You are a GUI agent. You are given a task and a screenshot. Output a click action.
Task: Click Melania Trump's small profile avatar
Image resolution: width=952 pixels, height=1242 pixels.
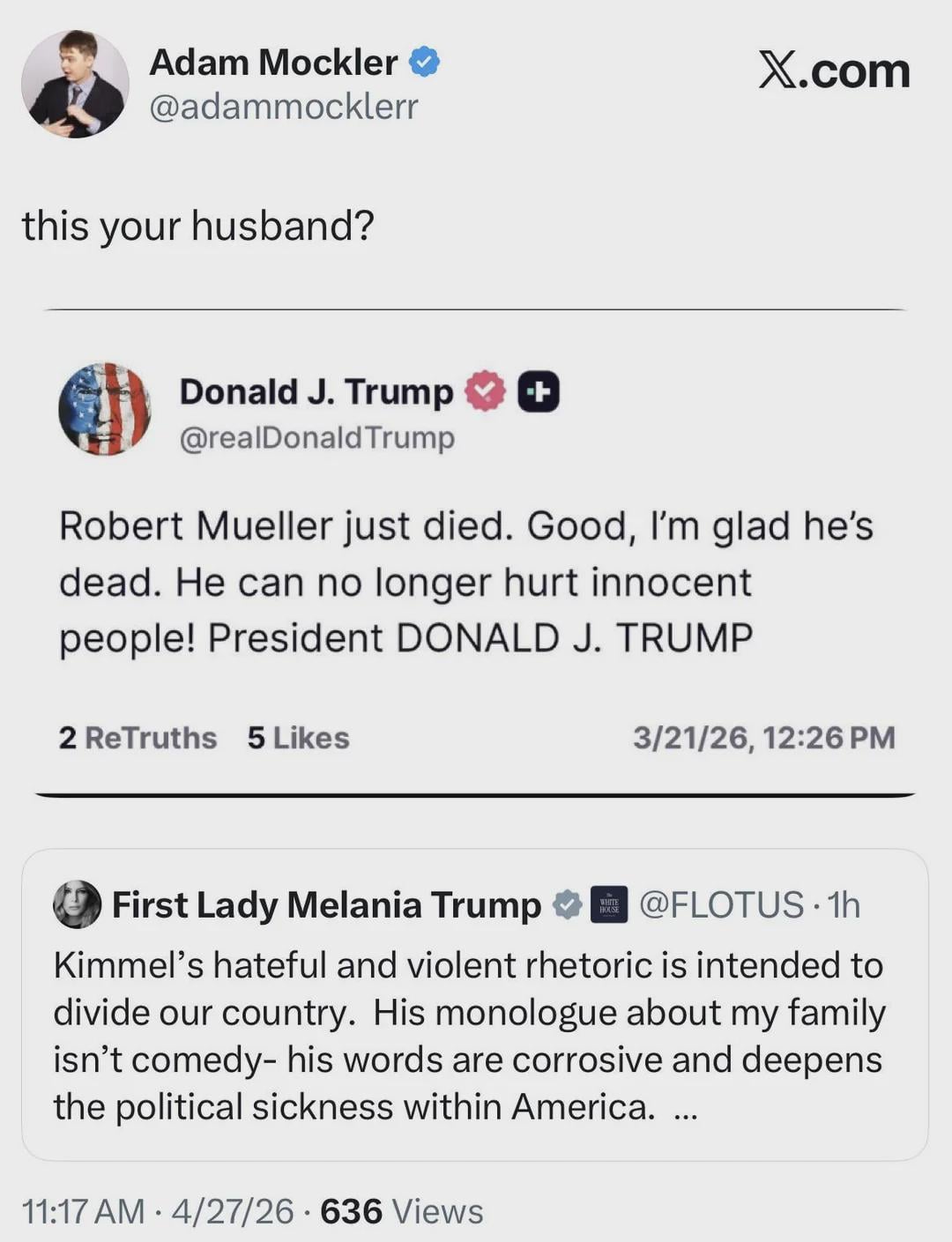78,904
